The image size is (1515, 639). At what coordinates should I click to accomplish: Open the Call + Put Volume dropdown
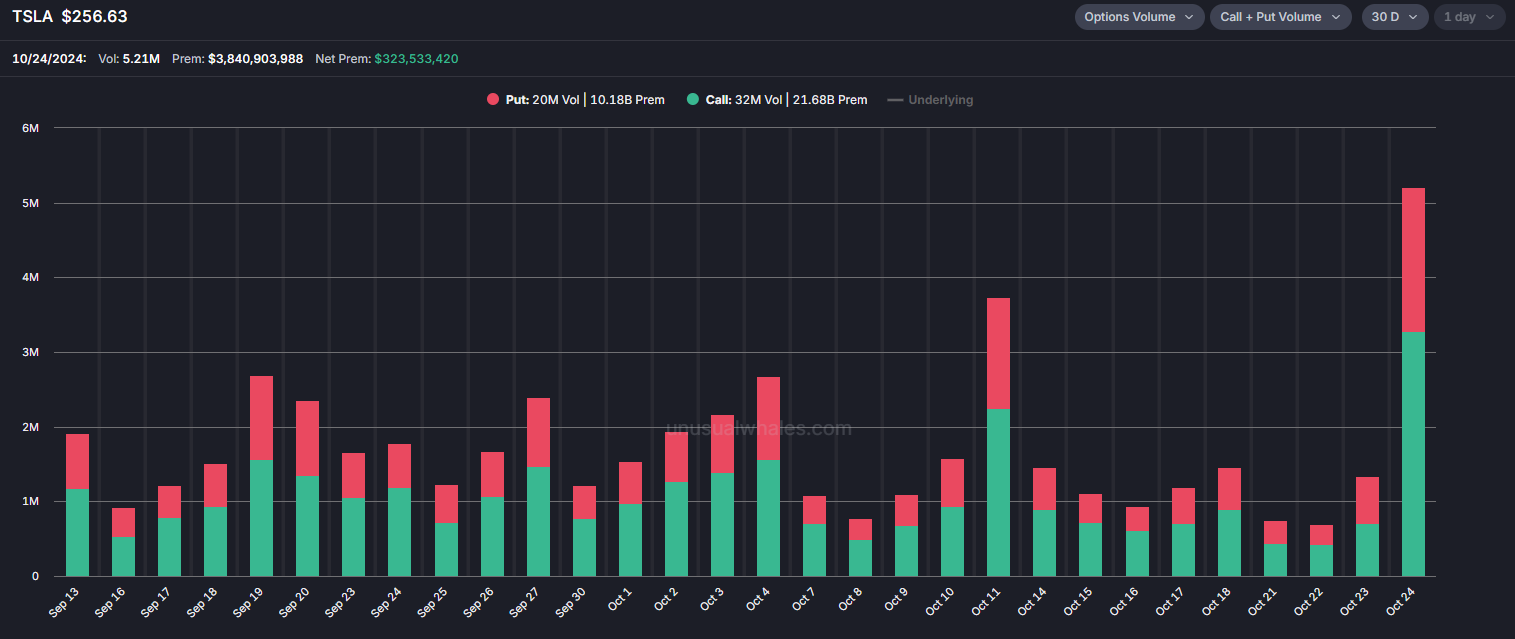point(1280,17)
